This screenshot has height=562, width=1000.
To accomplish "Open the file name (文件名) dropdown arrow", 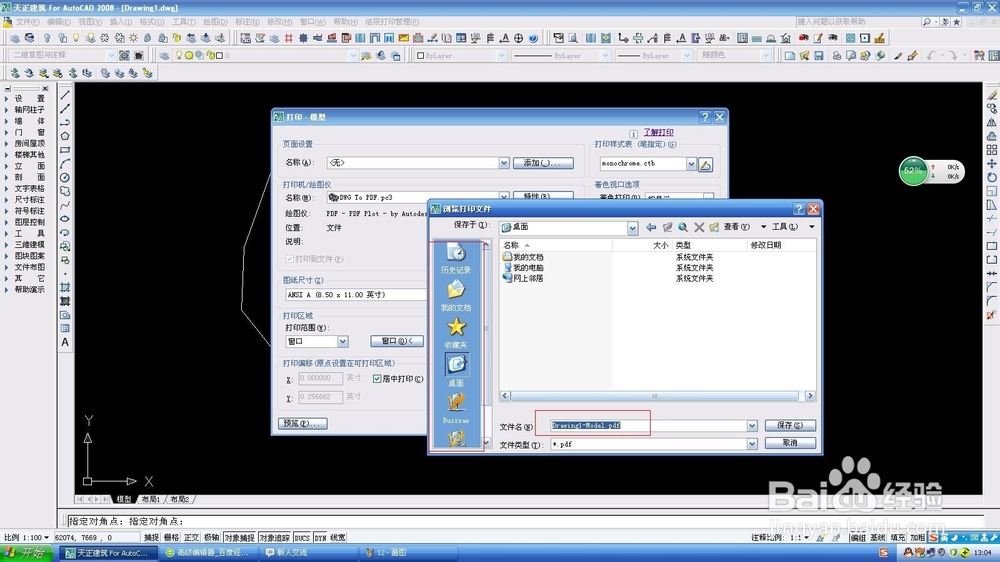I will click(x=752, y=426).
